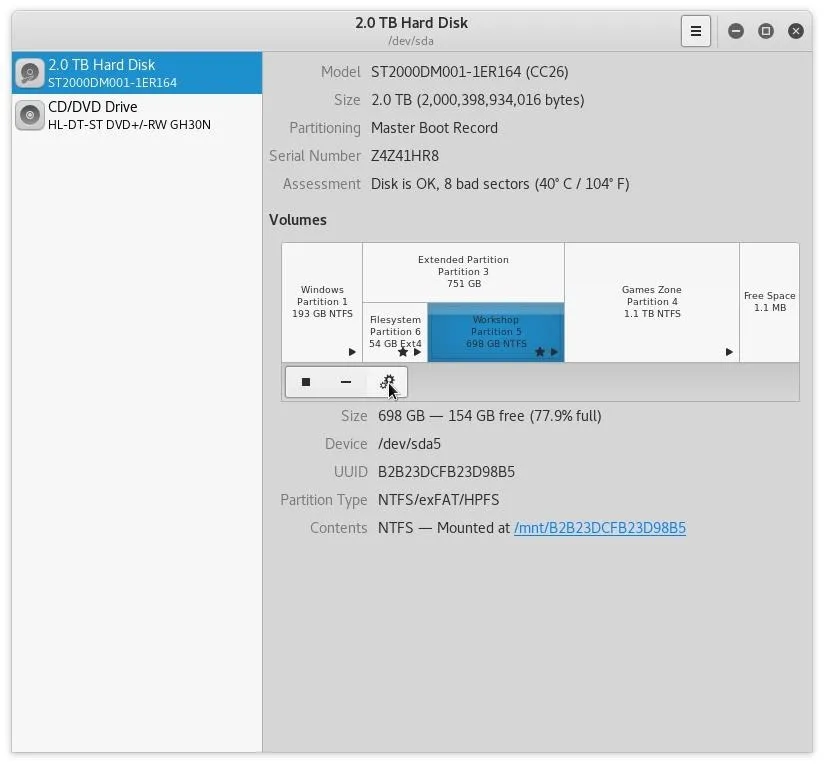Click the mounted arrow icon on Windows partition
Screen dimensions: 824x765
click(352, 352)
